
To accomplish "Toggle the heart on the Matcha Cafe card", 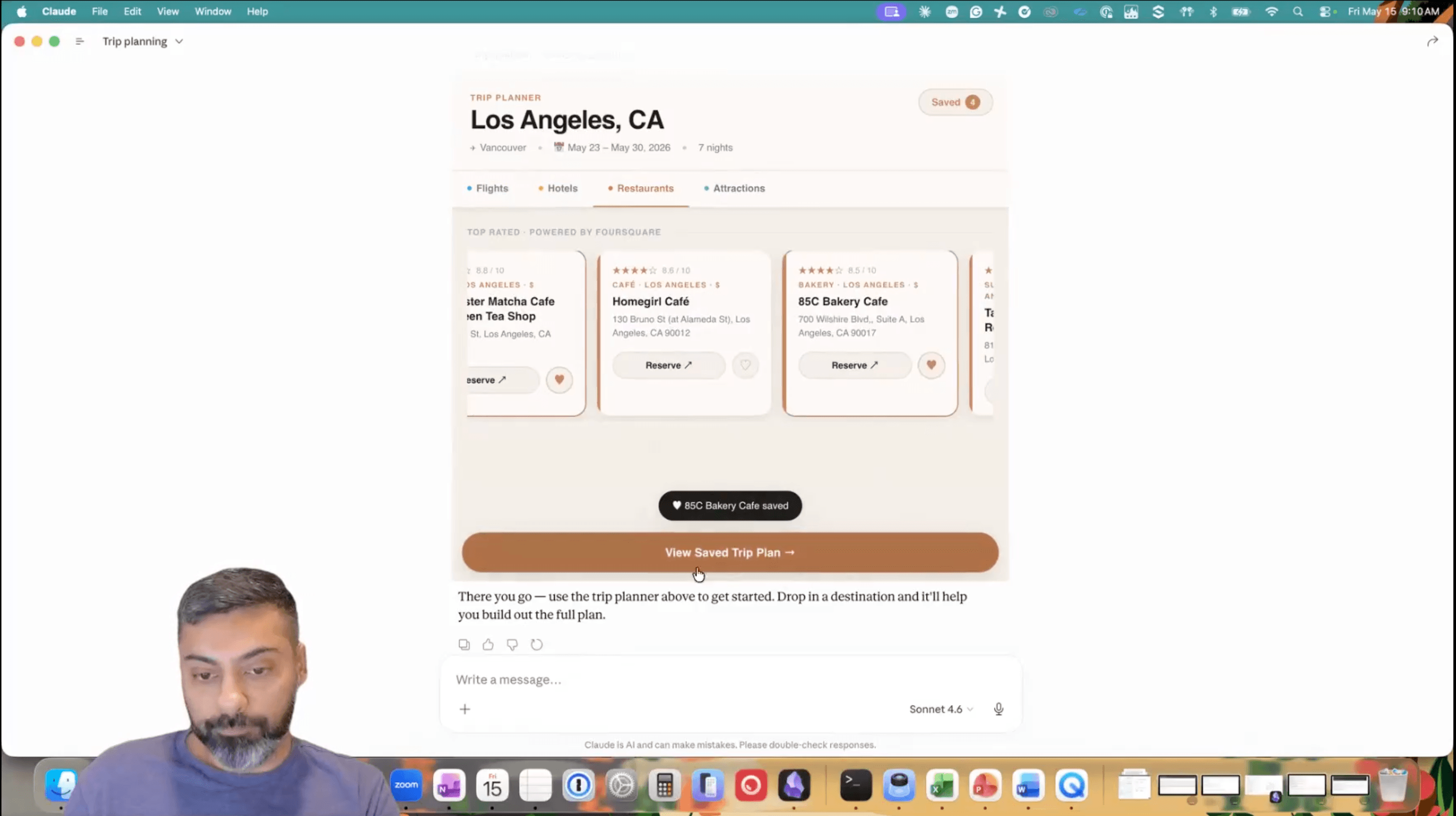I will click(x=559, y=380).
